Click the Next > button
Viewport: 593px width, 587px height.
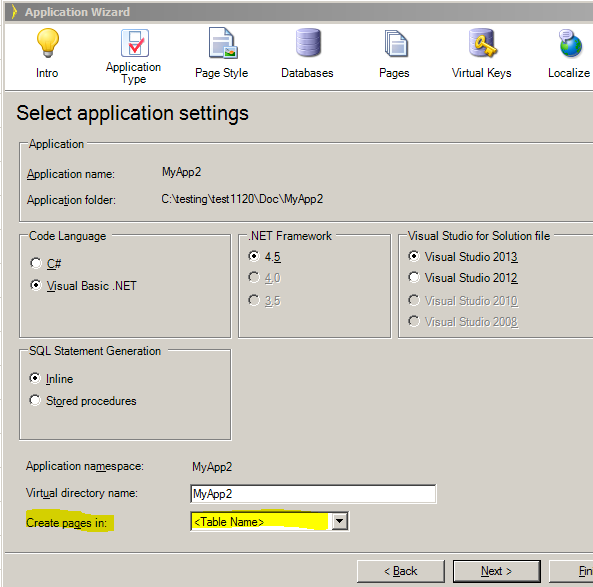[497, 571]
